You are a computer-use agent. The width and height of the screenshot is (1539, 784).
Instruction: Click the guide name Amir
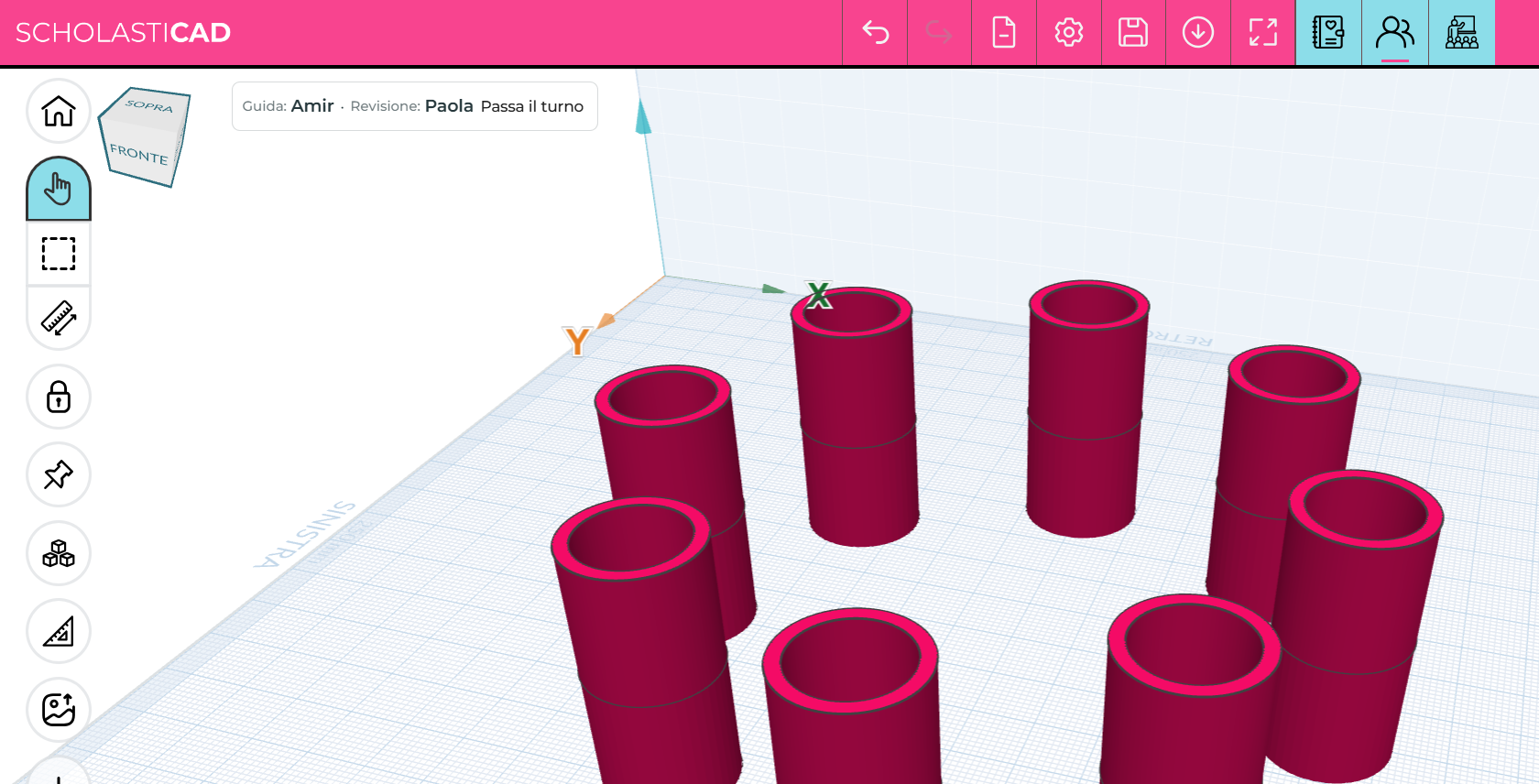pyautogui.click(x=312, y=106)
